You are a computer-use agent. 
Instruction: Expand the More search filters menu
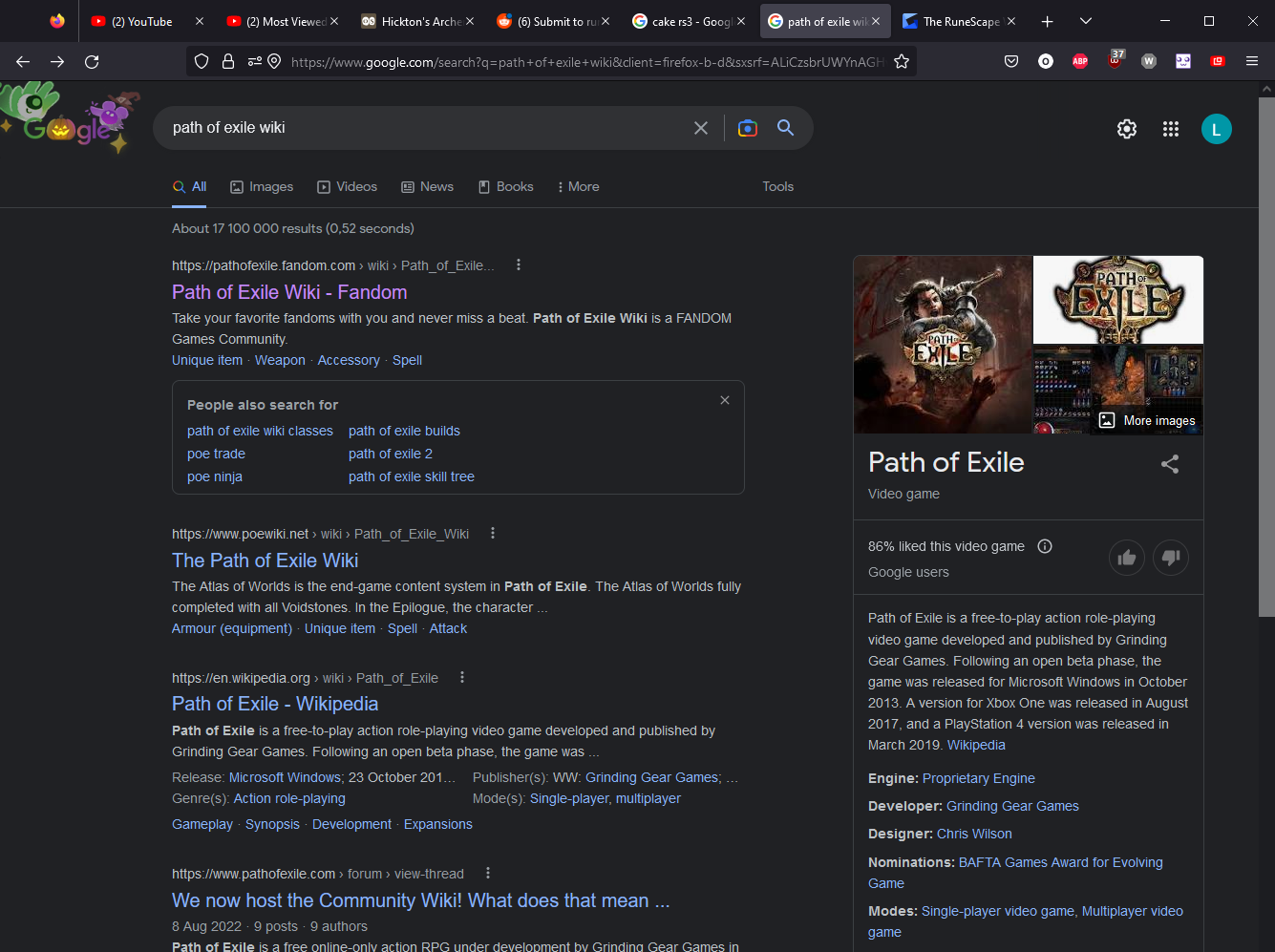578,187
